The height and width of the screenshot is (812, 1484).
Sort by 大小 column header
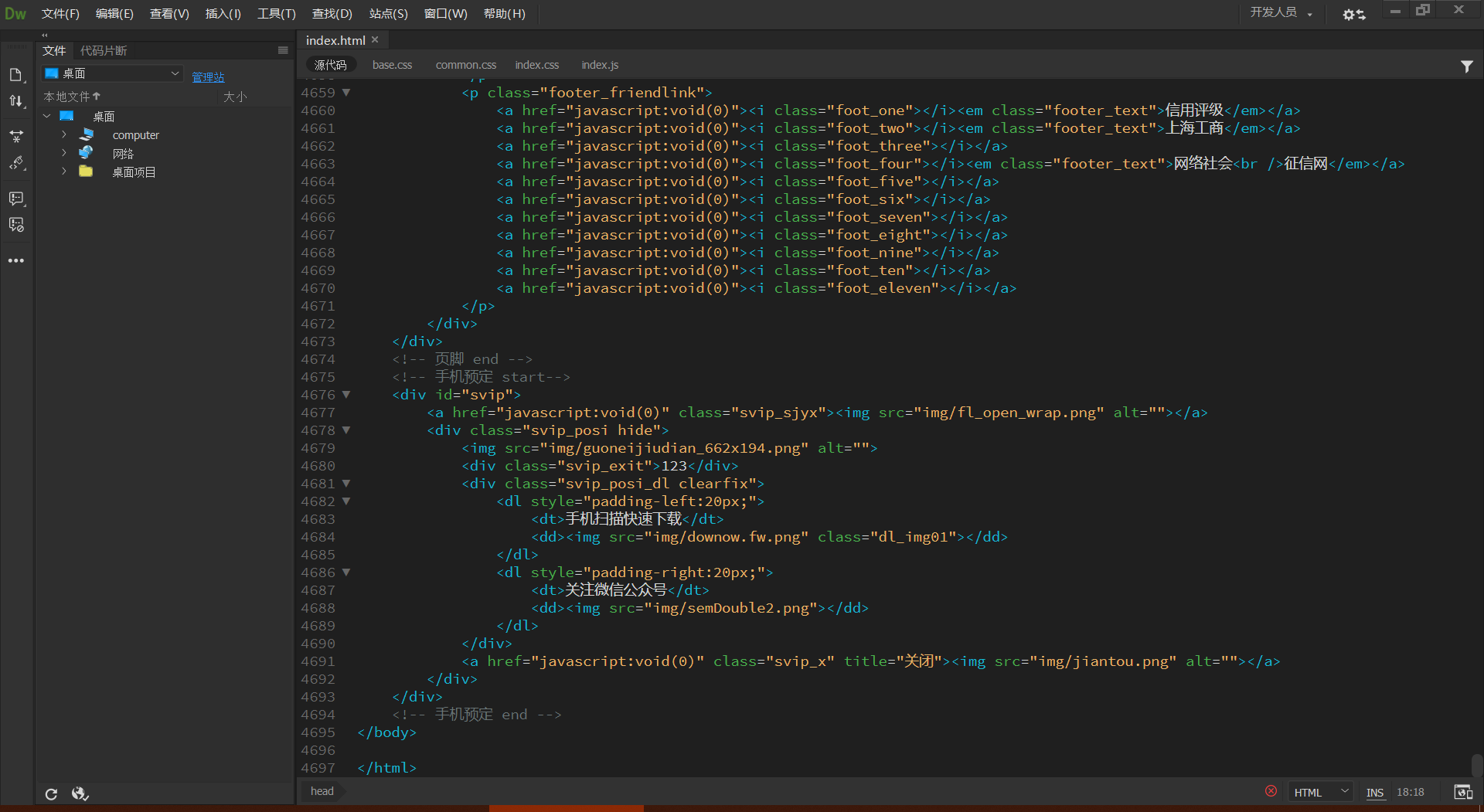pos(235,97)
